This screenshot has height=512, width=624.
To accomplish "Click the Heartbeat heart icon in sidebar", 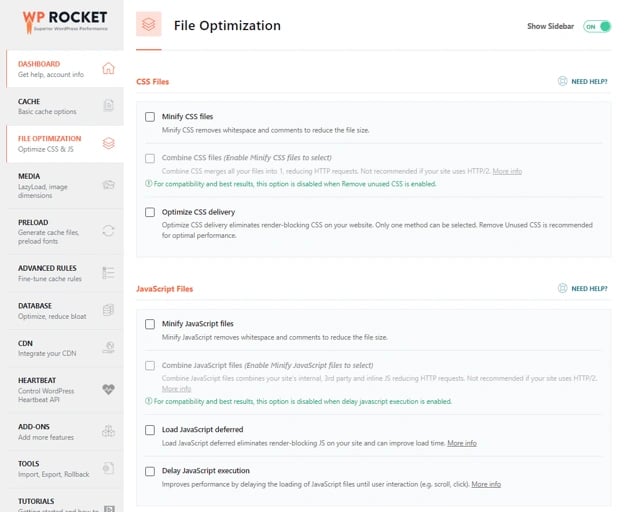I will click(108, 390).
